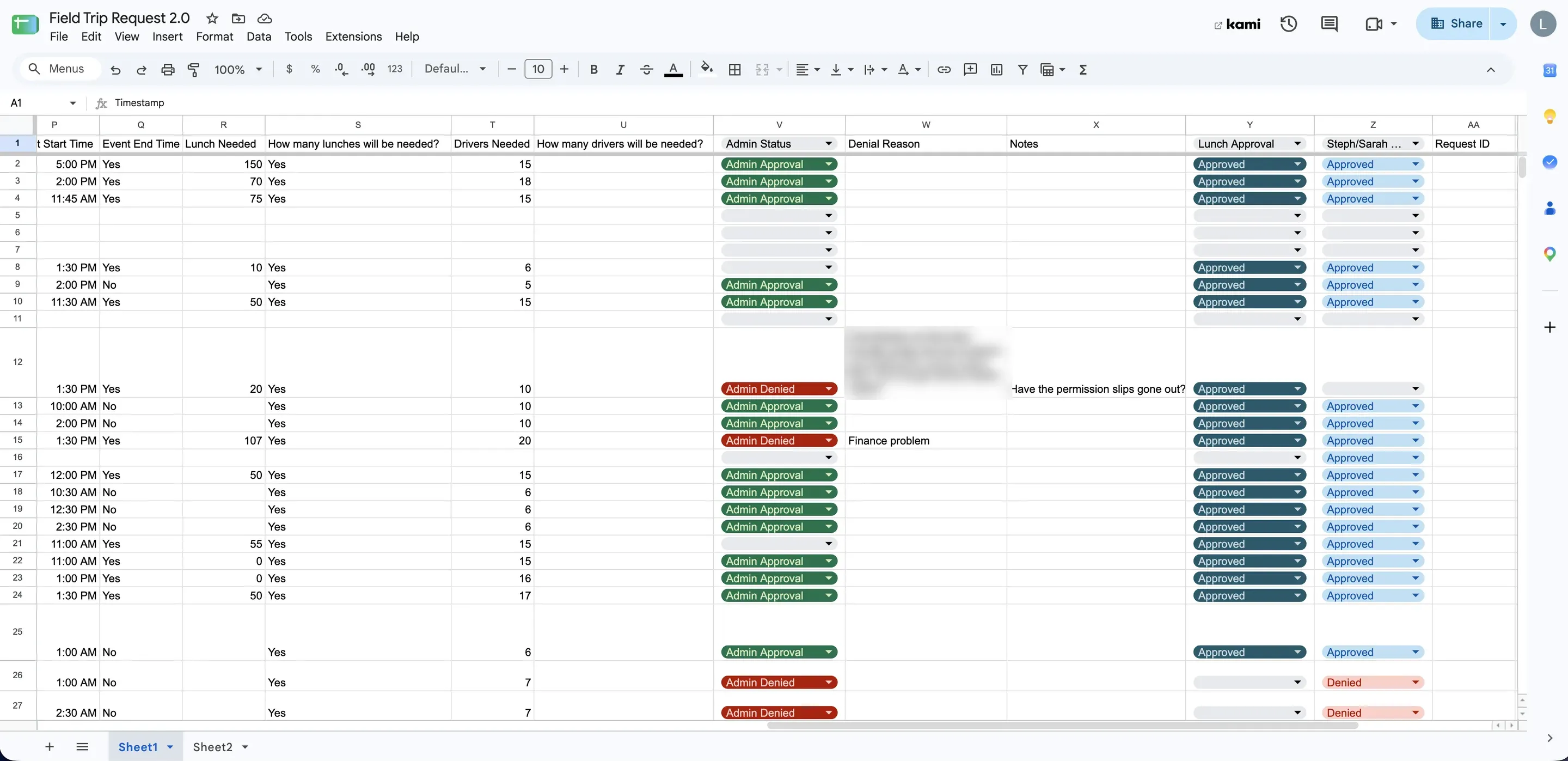Open Admin Status header filter dropdown

click(829, 144)
